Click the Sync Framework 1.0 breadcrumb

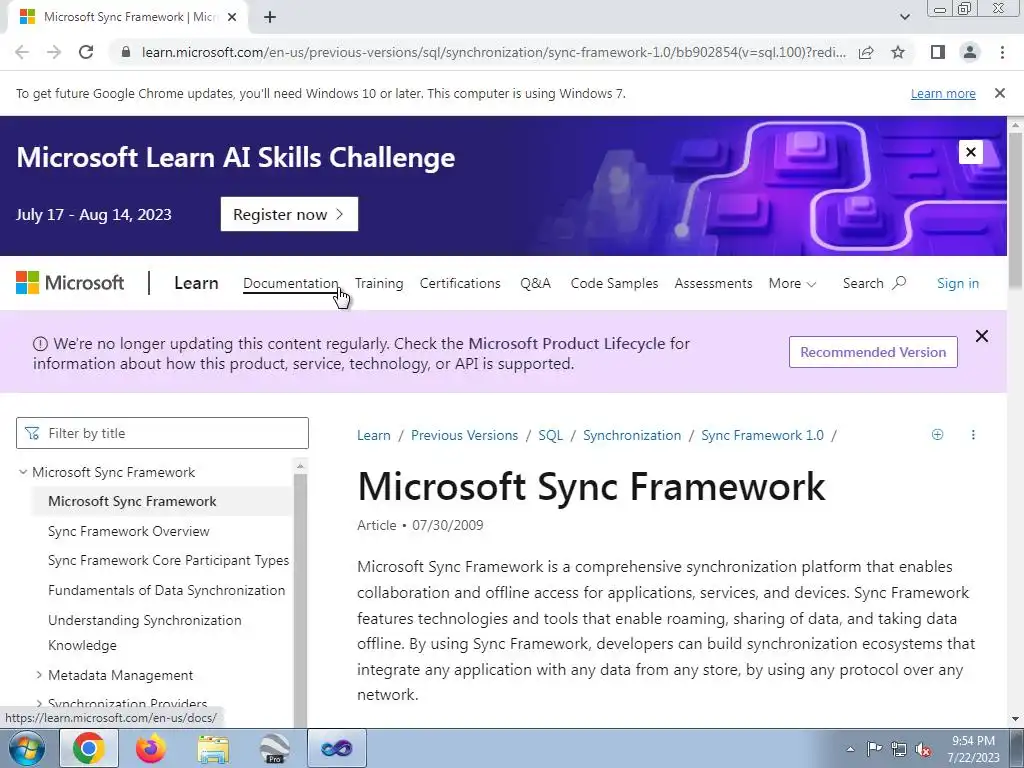762,436
